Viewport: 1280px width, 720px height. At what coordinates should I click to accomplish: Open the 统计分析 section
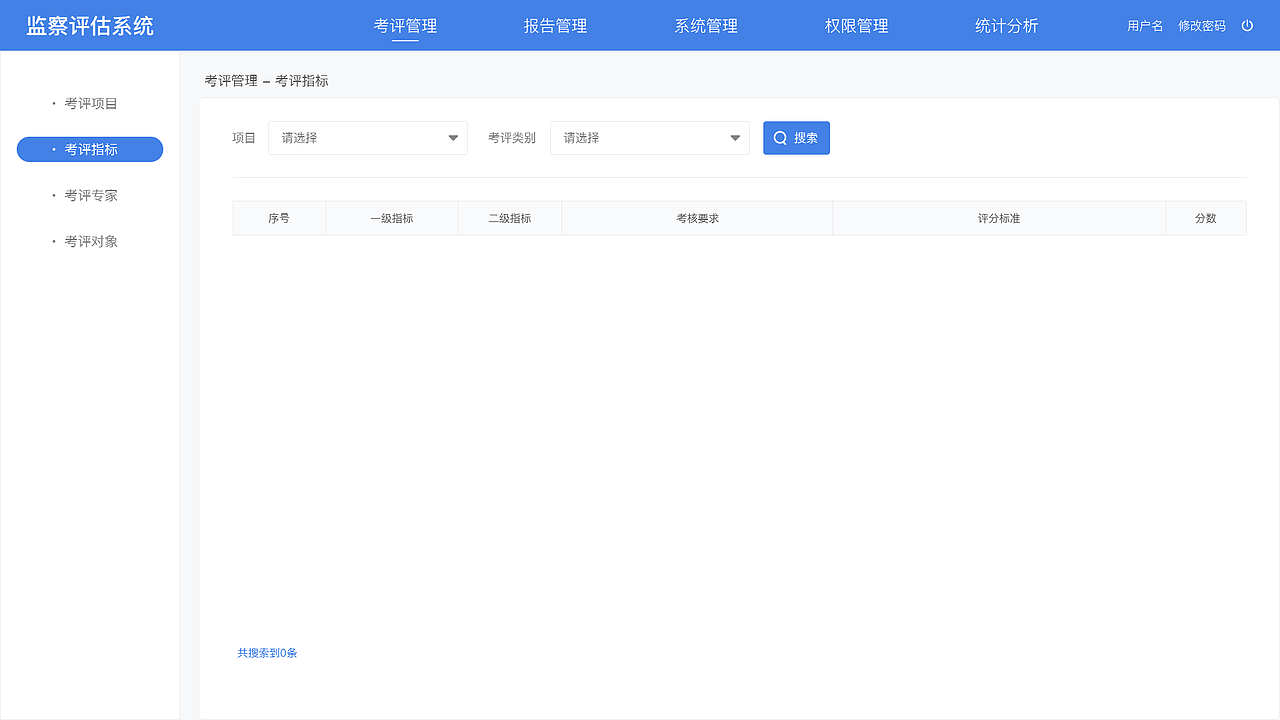(x=1007, y=25)
